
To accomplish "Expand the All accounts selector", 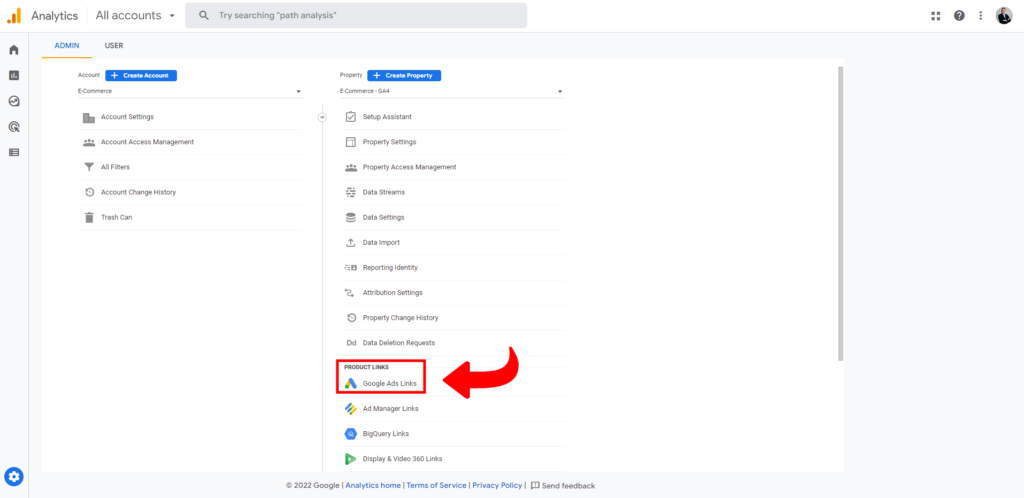I will click(x=135, y=16).
